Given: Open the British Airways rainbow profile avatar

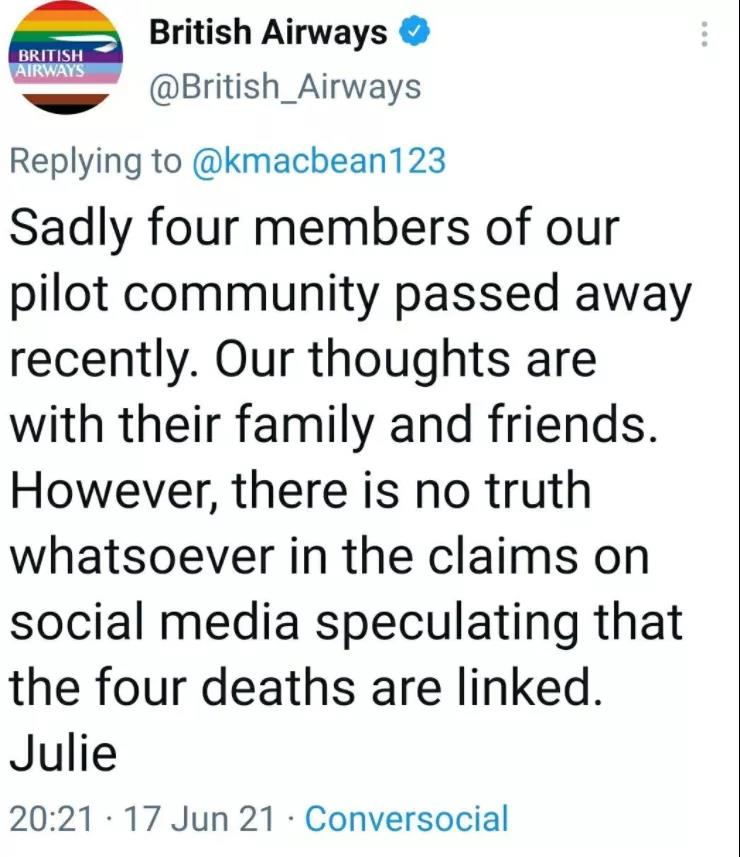Looking at the screenshot, I should tap(65, 57).
